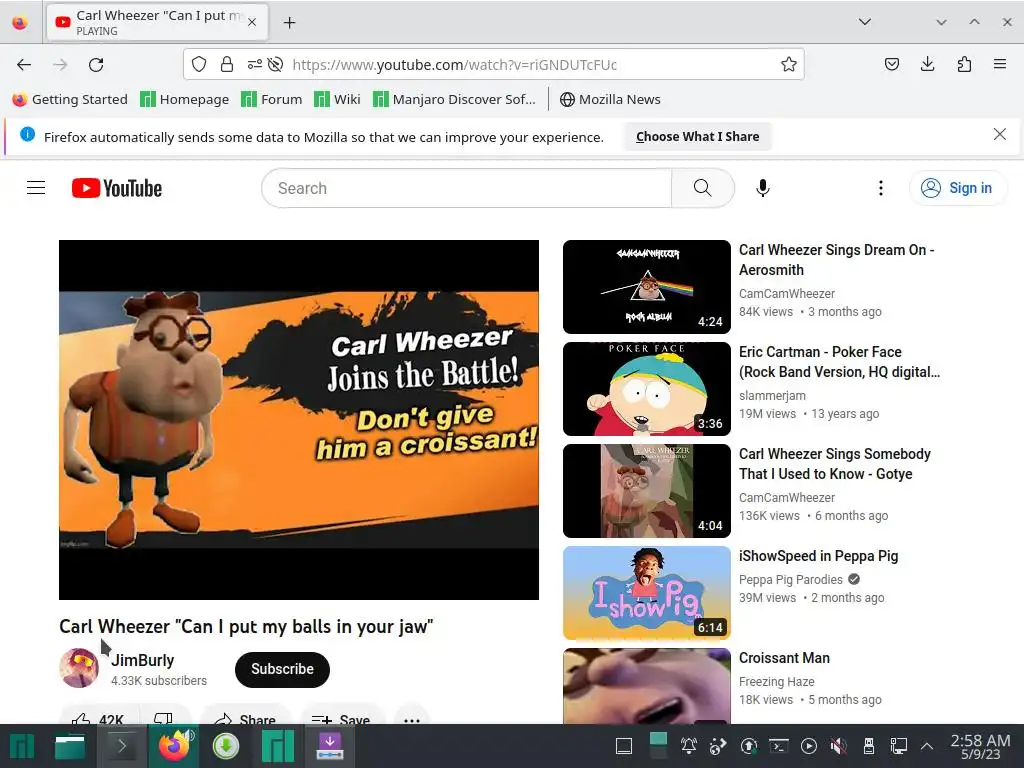
Task: Click the autoplay blocked icon in address bar
Action: [276, 64]
